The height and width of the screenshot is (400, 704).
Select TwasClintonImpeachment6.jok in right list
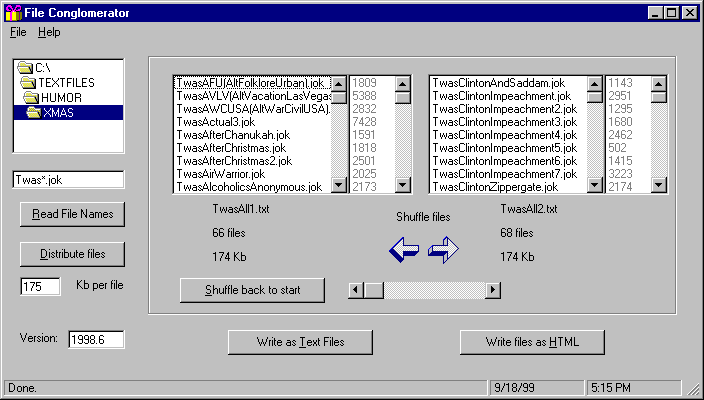[x=509, y=161]
